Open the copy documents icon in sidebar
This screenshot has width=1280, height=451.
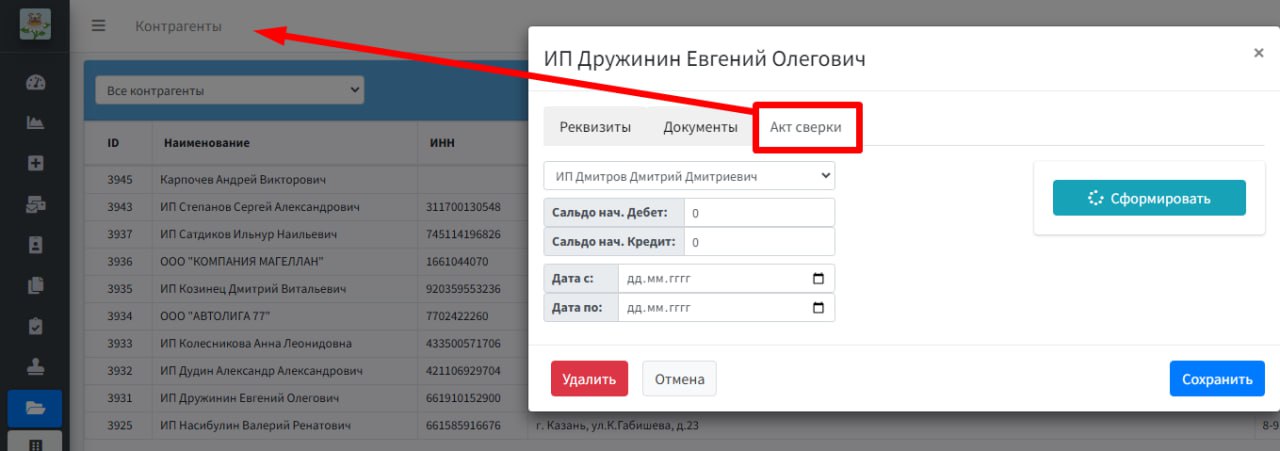(35, 285)
